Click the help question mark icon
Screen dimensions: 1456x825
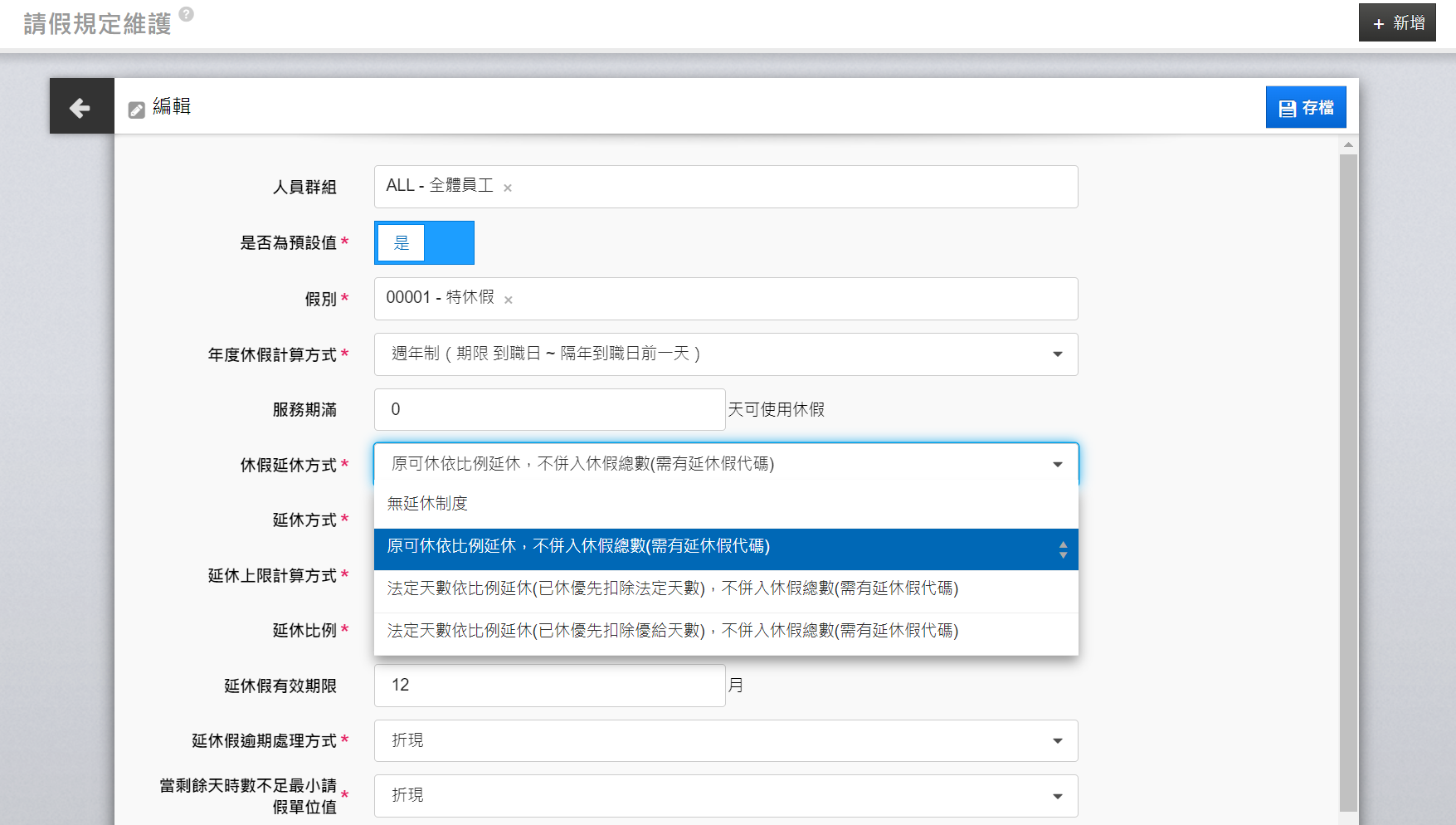coord(187,14)
